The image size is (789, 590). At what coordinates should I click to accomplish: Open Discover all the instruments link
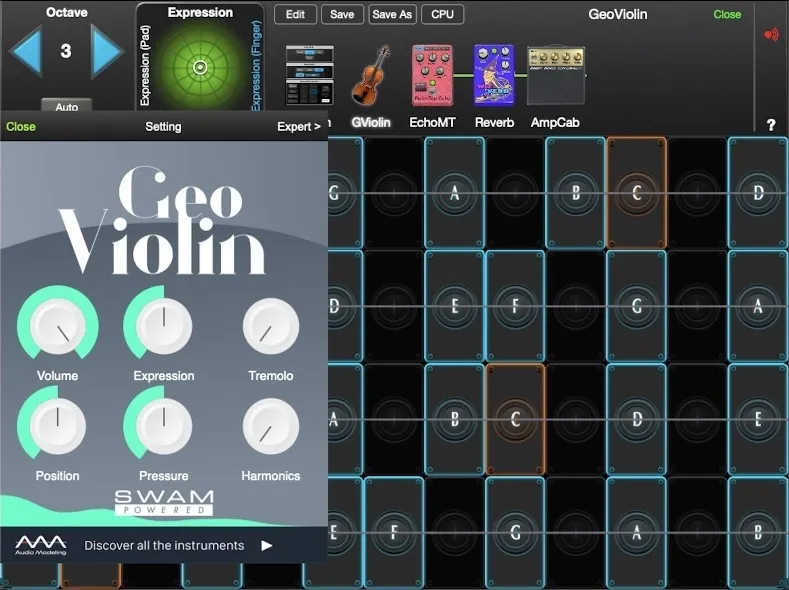pos(164,546)
